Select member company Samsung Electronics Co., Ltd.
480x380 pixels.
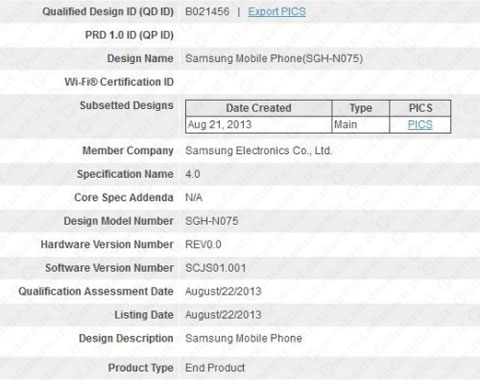click(x=258, y=151)
